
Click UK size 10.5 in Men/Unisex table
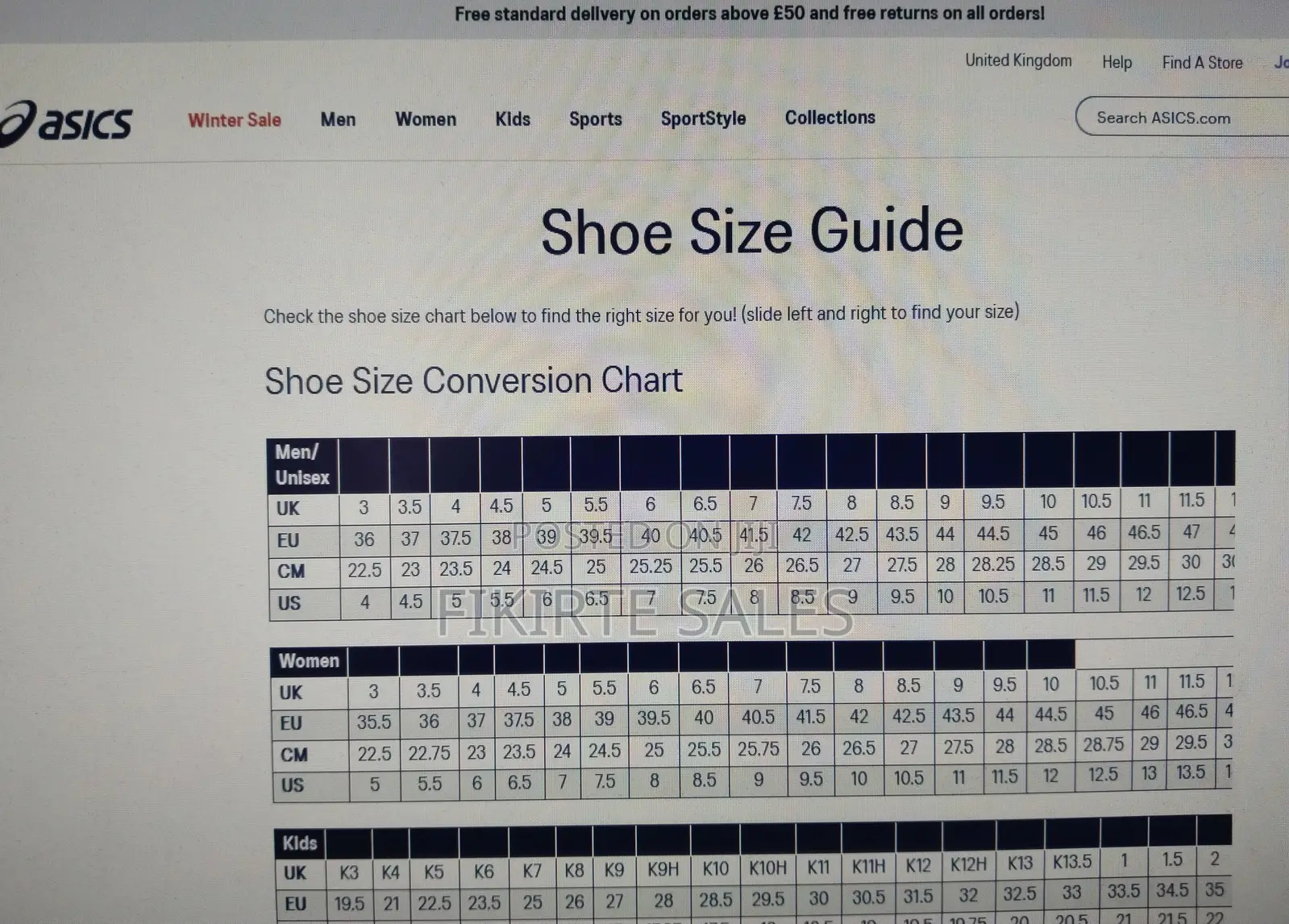click(x=1096, y=502)
